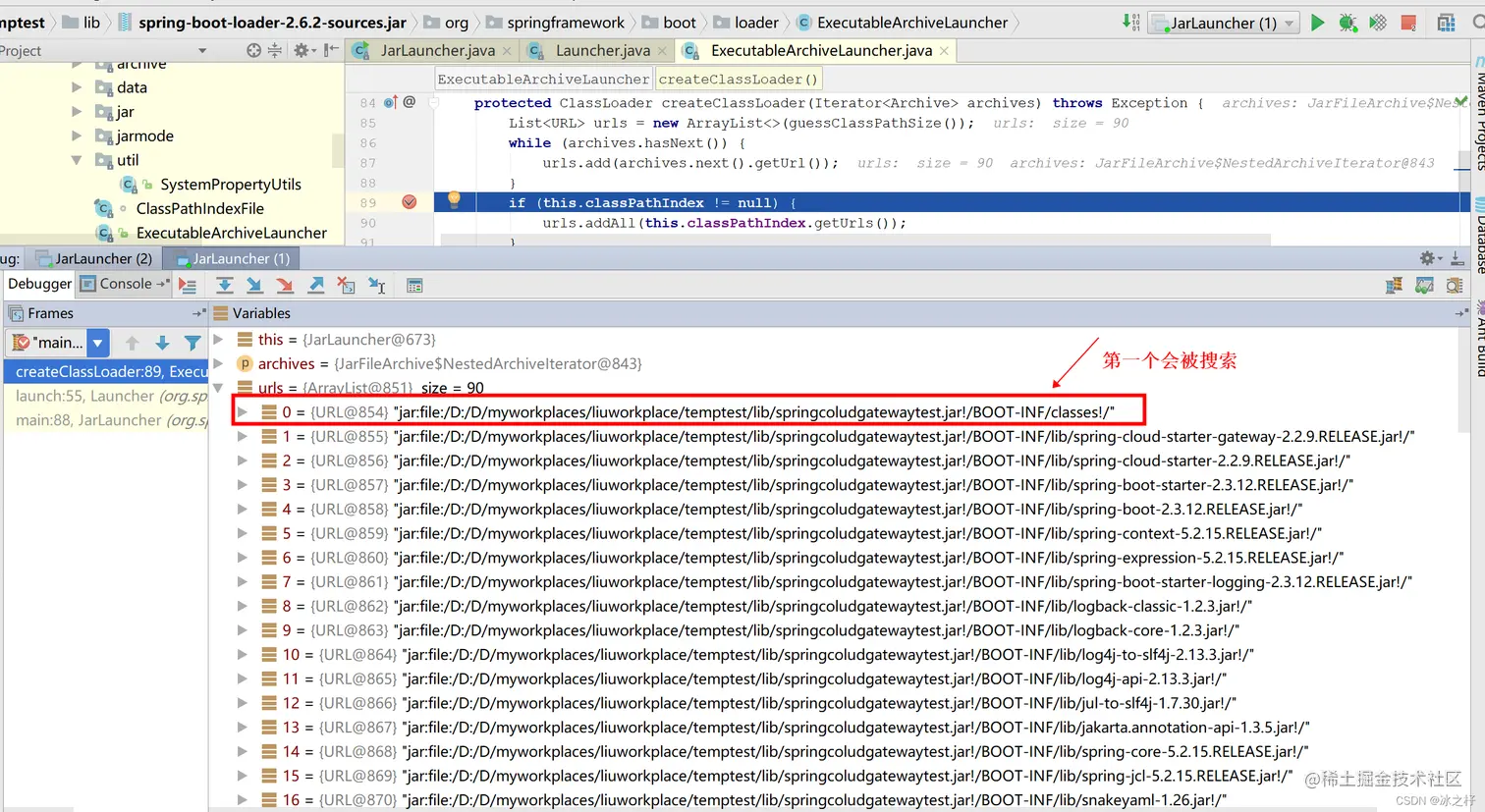Click the override marker icon on line 84
This screenshot has height=812, width=1485.
391,102
